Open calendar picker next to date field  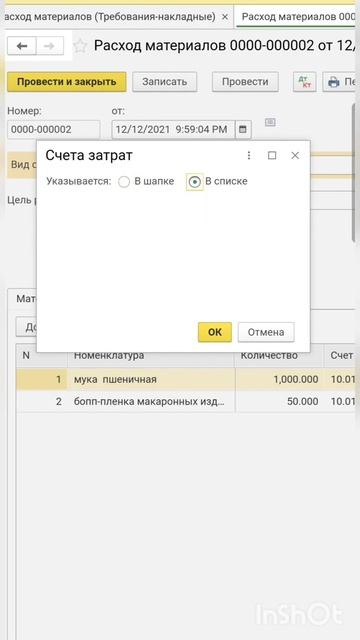tap(243, 130)
